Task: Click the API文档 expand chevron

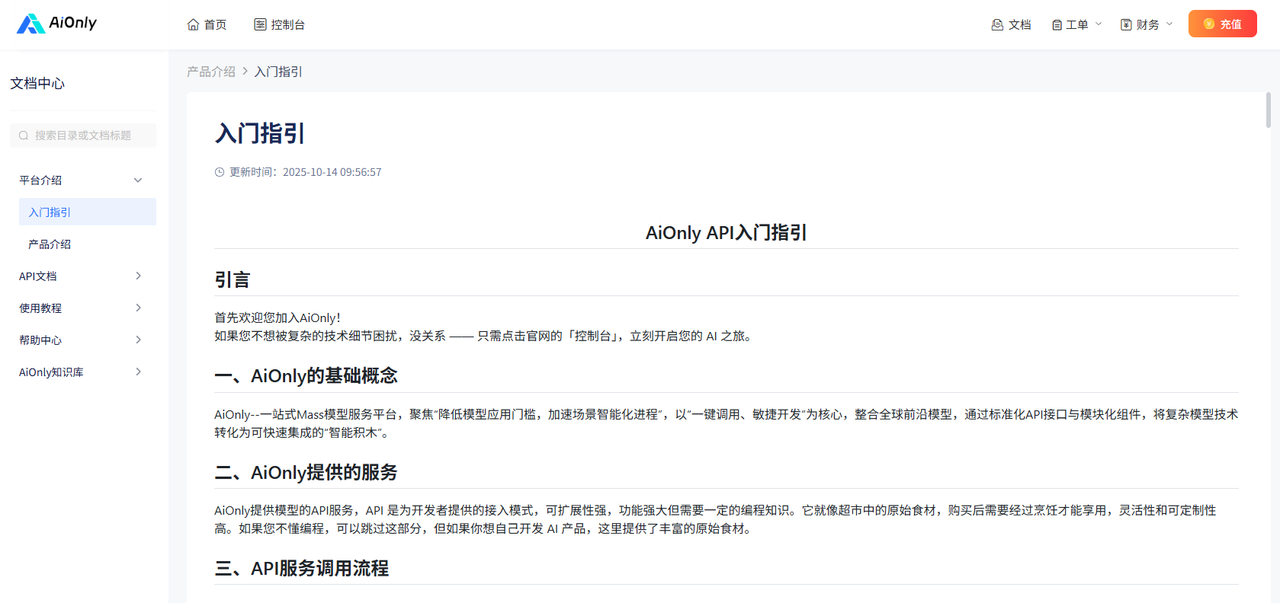Action: (x=138, y=276)
